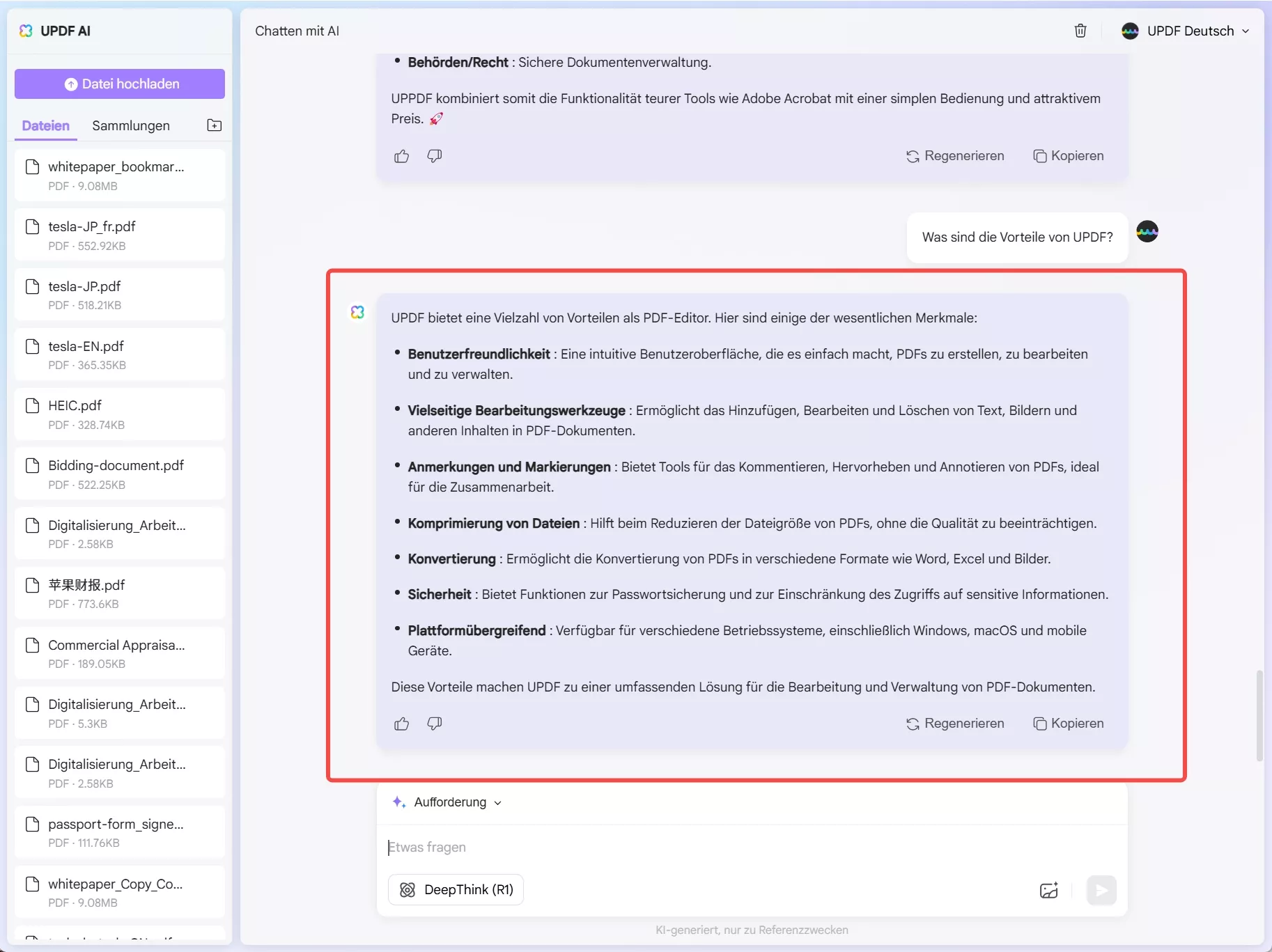The width and height of the screenshot is (1272, 952).
Task: Like the response about UPDF Vorteile
Action: pos(402,724)
